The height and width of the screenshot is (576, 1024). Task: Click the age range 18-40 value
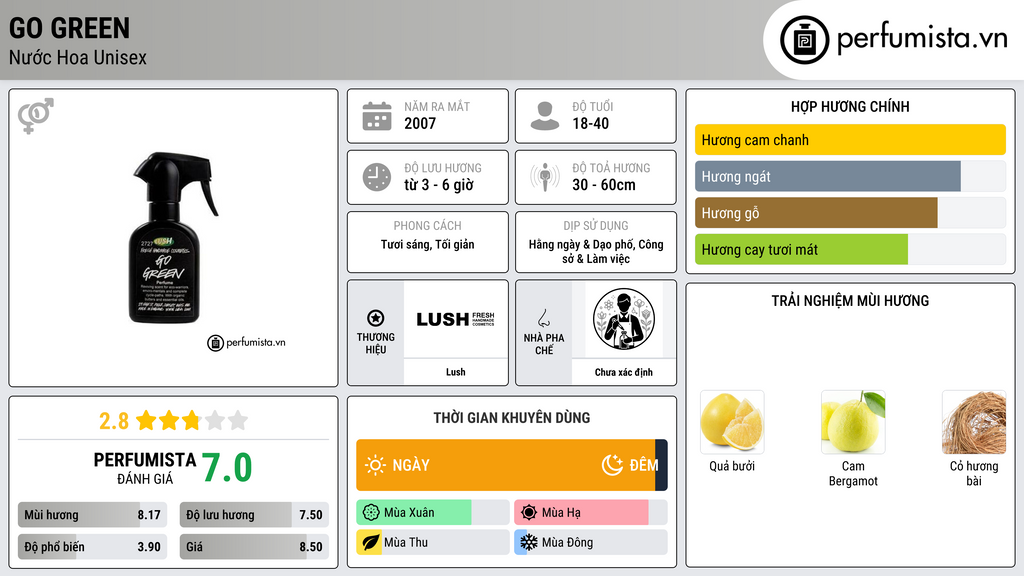590,123
